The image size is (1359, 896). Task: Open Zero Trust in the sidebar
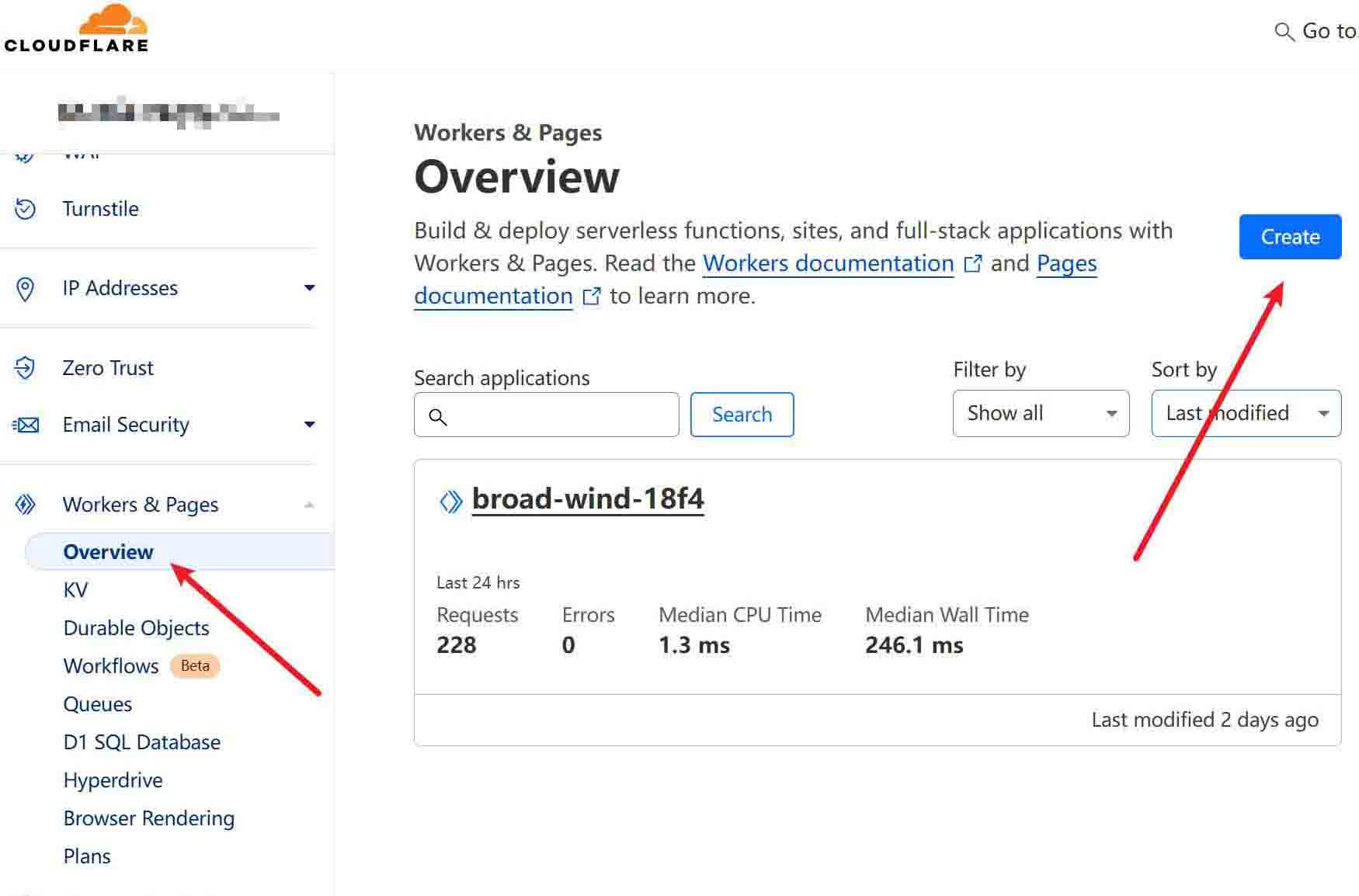tap(108, 368)
